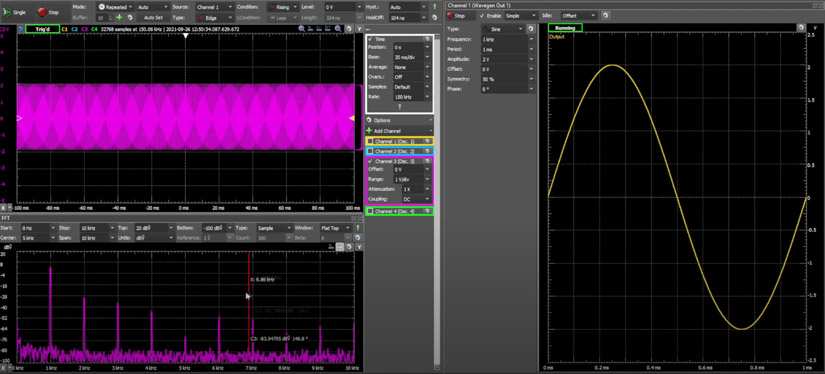This screenshot has height=374, width=825.
Task: Open the time Position dropdown
Action: click(411, 47)
